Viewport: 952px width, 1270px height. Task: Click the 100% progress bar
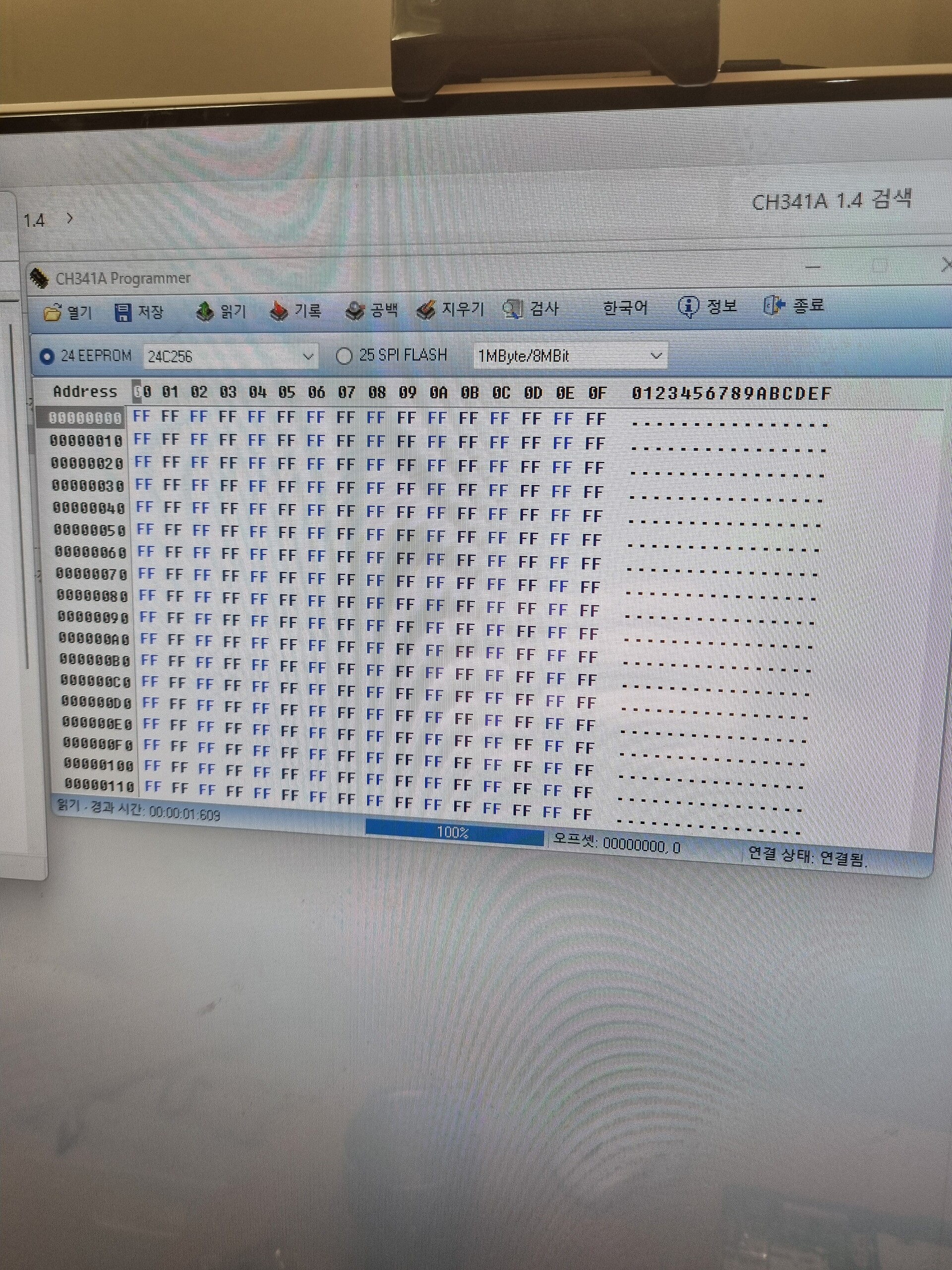pos(454,832)
